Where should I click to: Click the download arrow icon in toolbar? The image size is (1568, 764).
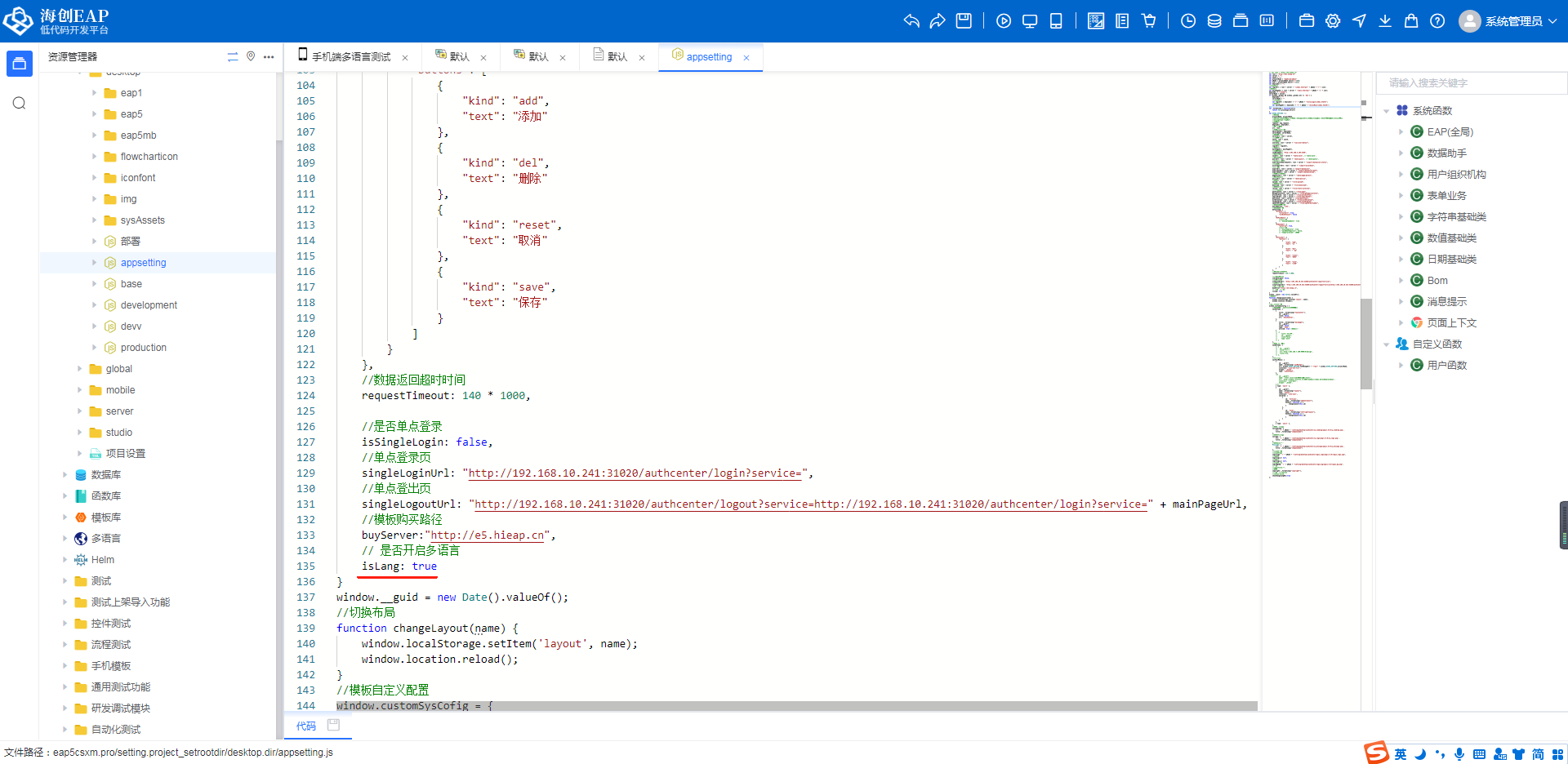[x=1385, y=21]
